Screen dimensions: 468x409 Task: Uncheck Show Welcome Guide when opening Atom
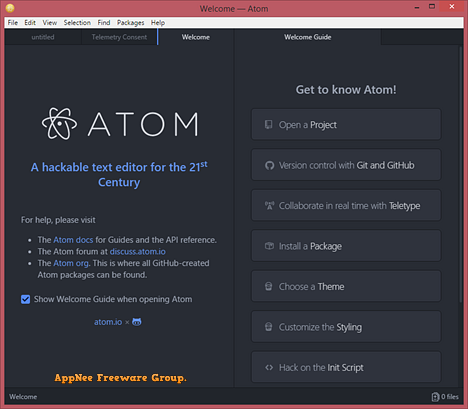25,299
